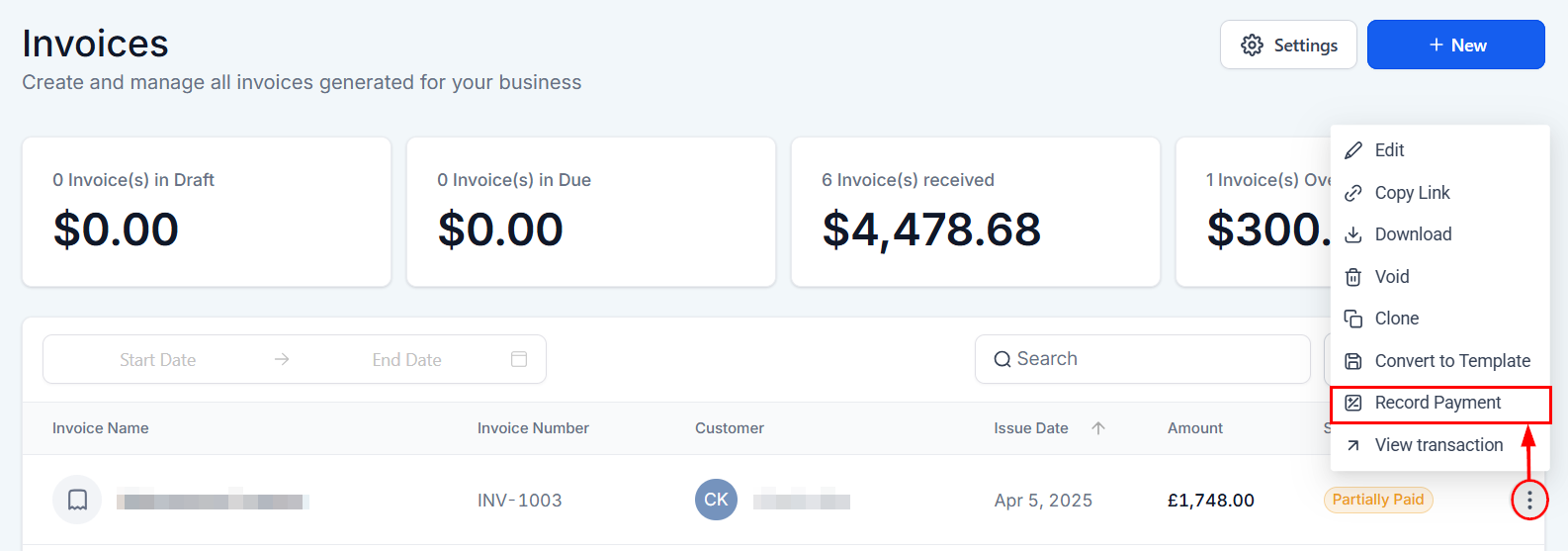
Task: Select Record Payment from the menu
Action: click(1437, 403)
